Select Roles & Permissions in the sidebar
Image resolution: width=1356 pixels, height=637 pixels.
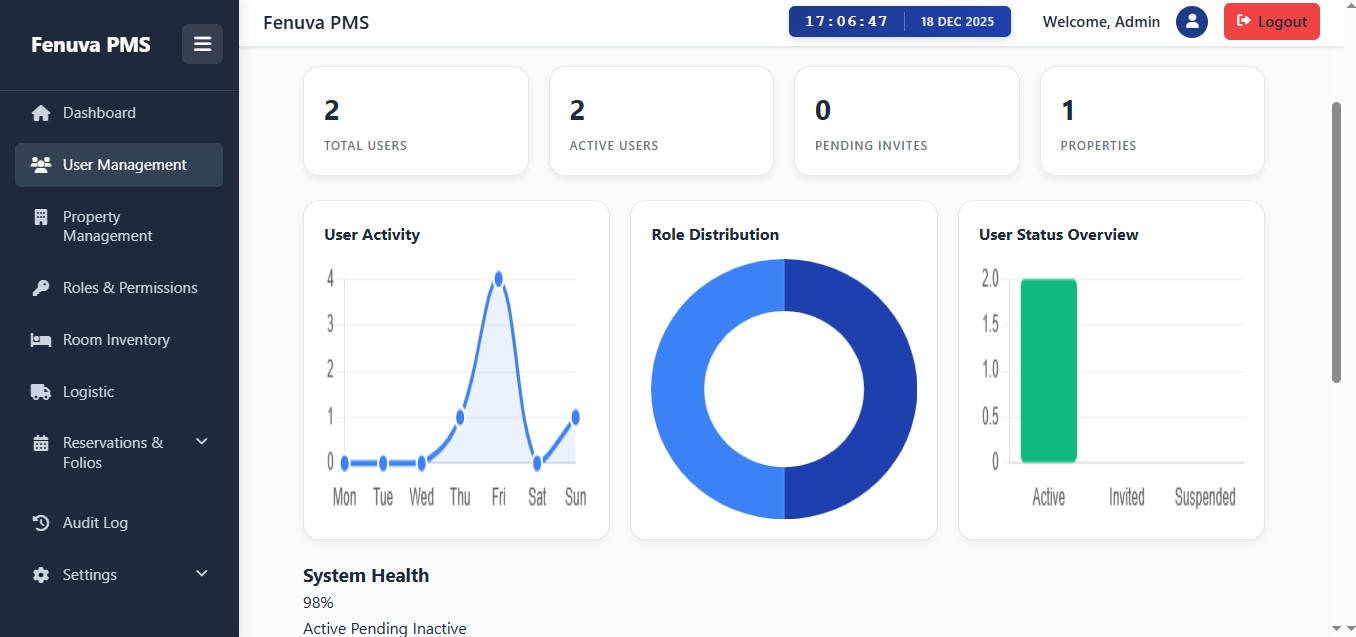(x=128, y=287)
